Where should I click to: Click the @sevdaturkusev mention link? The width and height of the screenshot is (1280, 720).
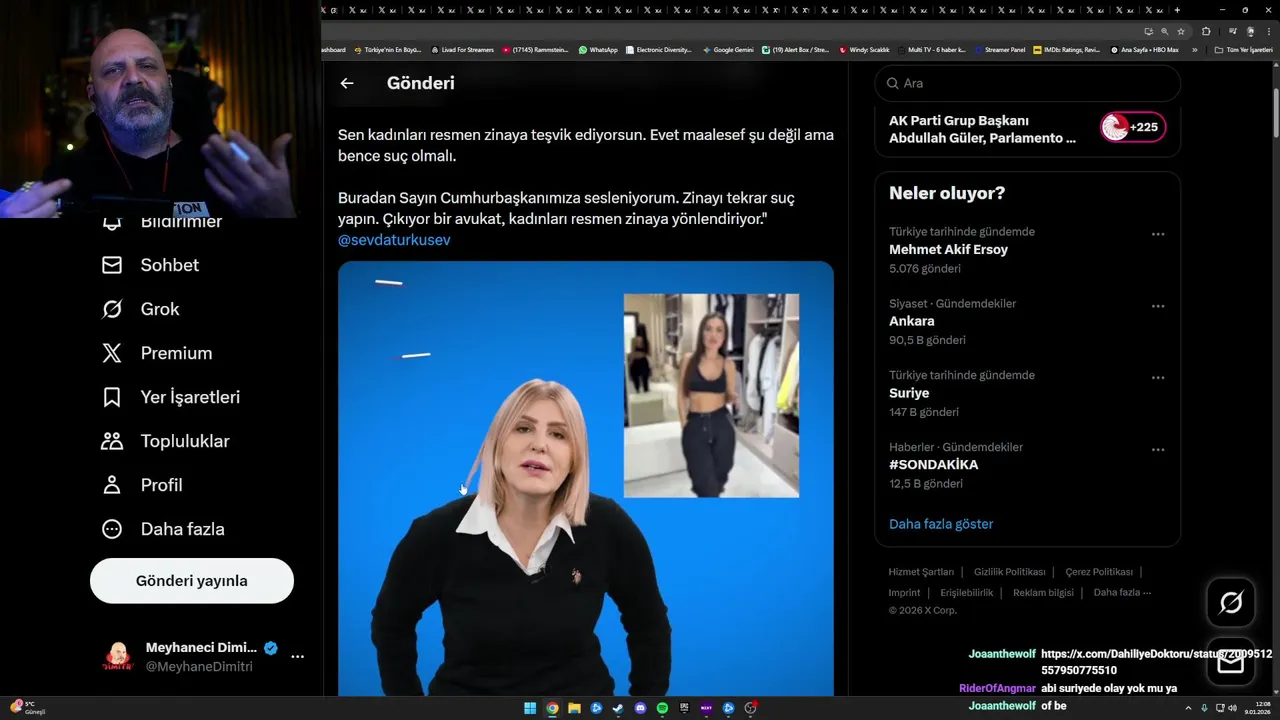[x=394, y=240]
